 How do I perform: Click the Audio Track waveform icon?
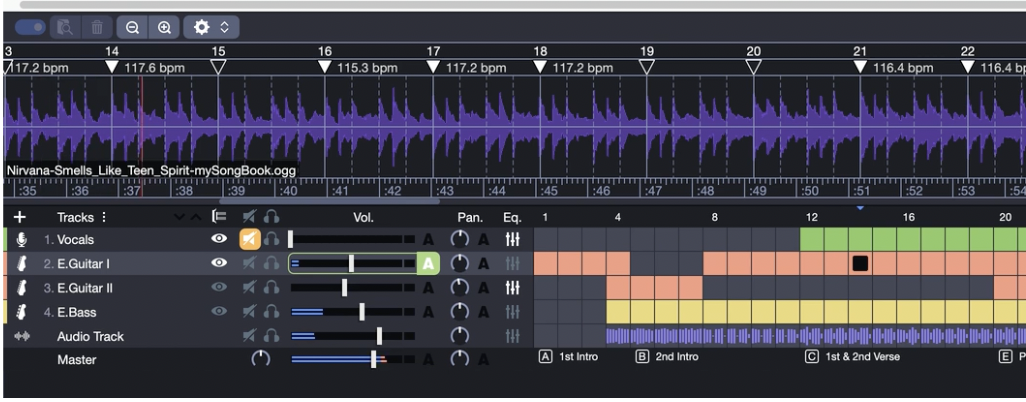pos(22,336)
